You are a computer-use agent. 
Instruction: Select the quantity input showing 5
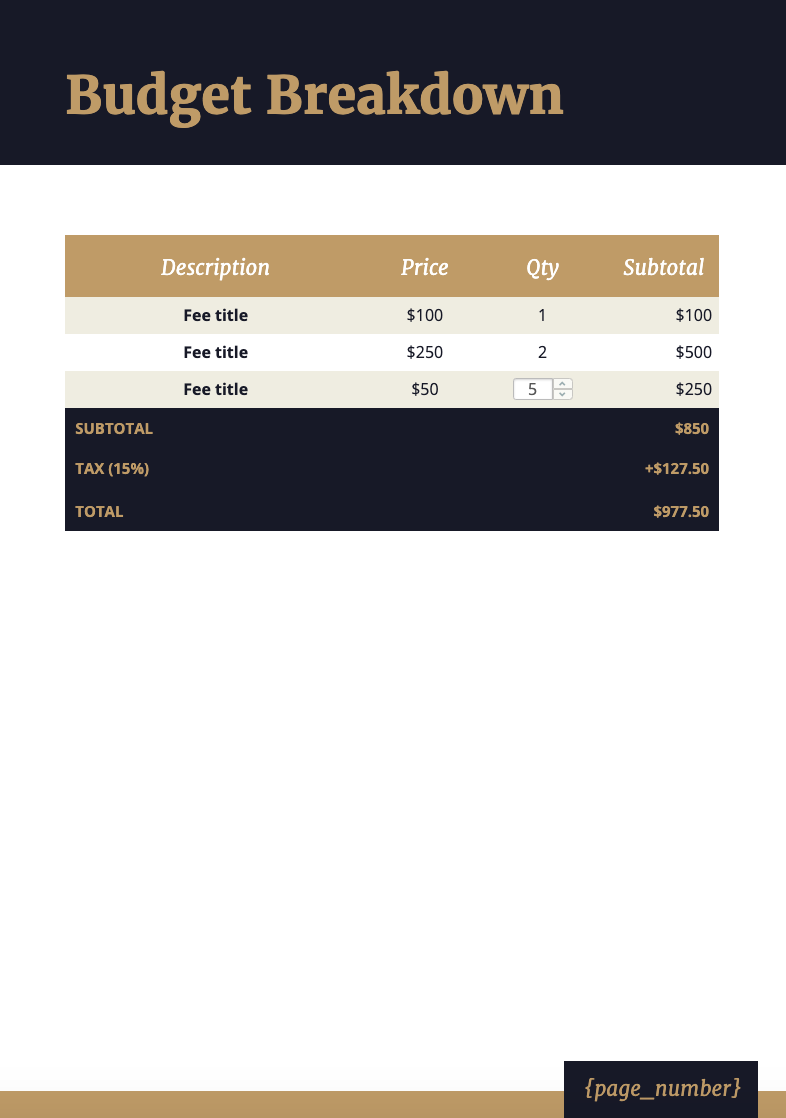(533, 389)
